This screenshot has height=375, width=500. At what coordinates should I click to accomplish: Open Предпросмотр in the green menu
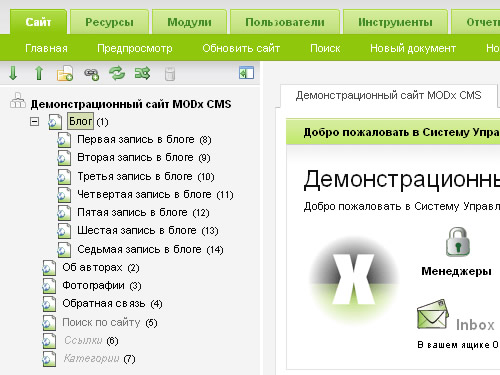pos(135,48)
